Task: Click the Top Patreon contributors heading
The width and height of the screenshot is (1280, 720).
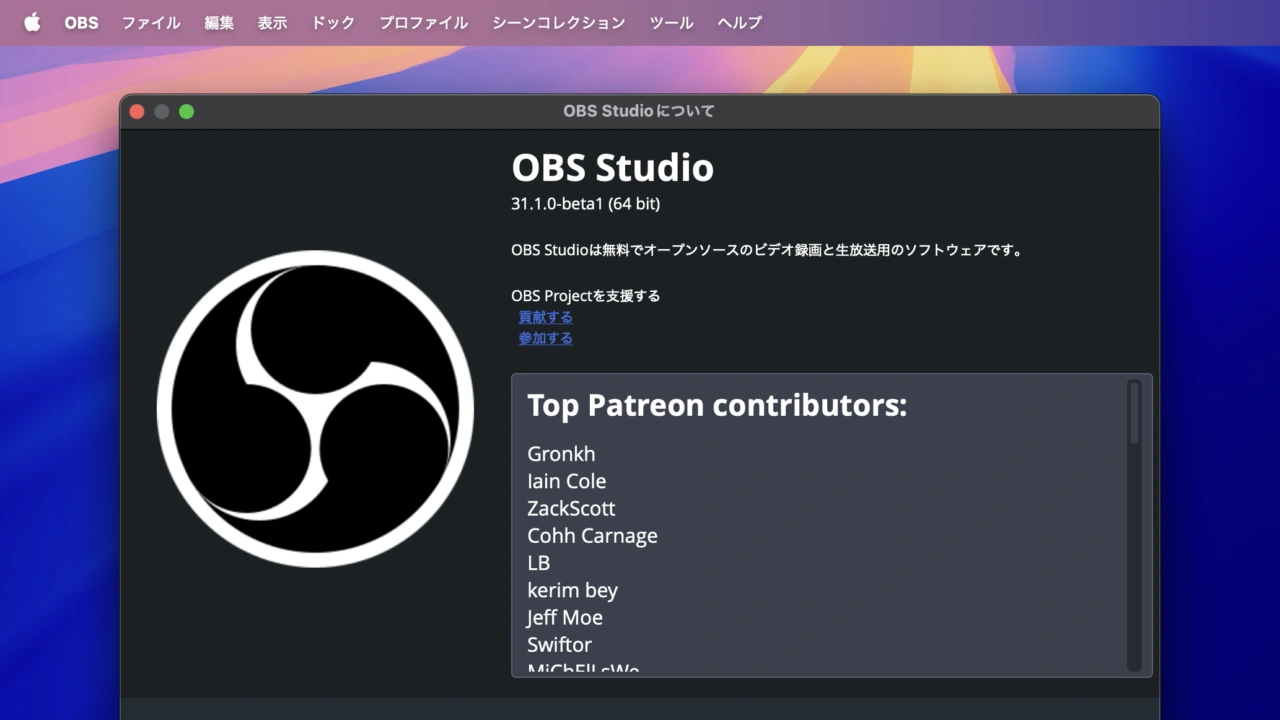Action: click(x=716, y=405)
